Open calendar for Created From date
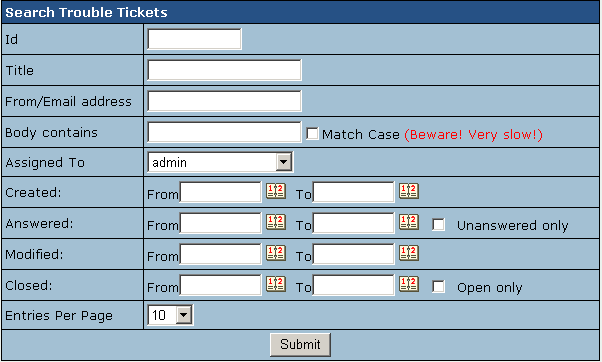This screenshot has width=602, height=362. point(276,191)
